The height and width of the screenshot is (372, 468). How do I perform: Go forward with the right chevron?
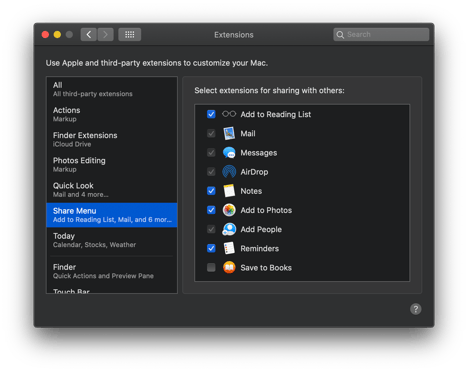click(x=105, y=34)
